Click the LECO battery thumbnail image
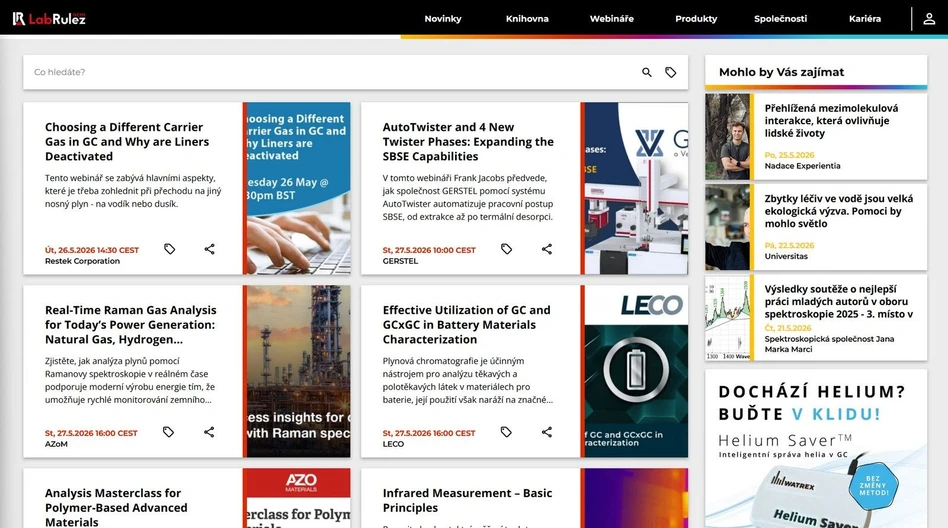Viewport: 948px width, 528px height. tap(636, 371)
